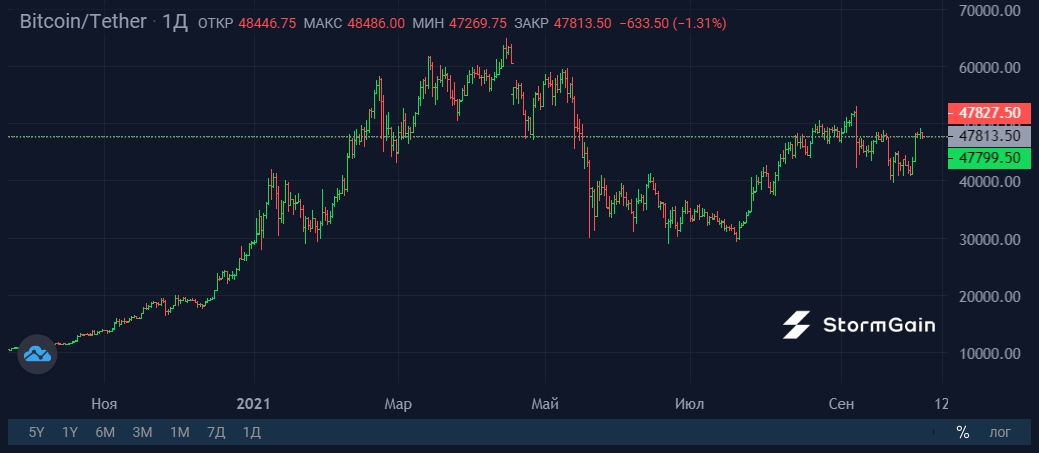Click the gray 47813.50 last price label
Image resolution: width=1039 pixels, height=453 pixels.
pos(989,136)
